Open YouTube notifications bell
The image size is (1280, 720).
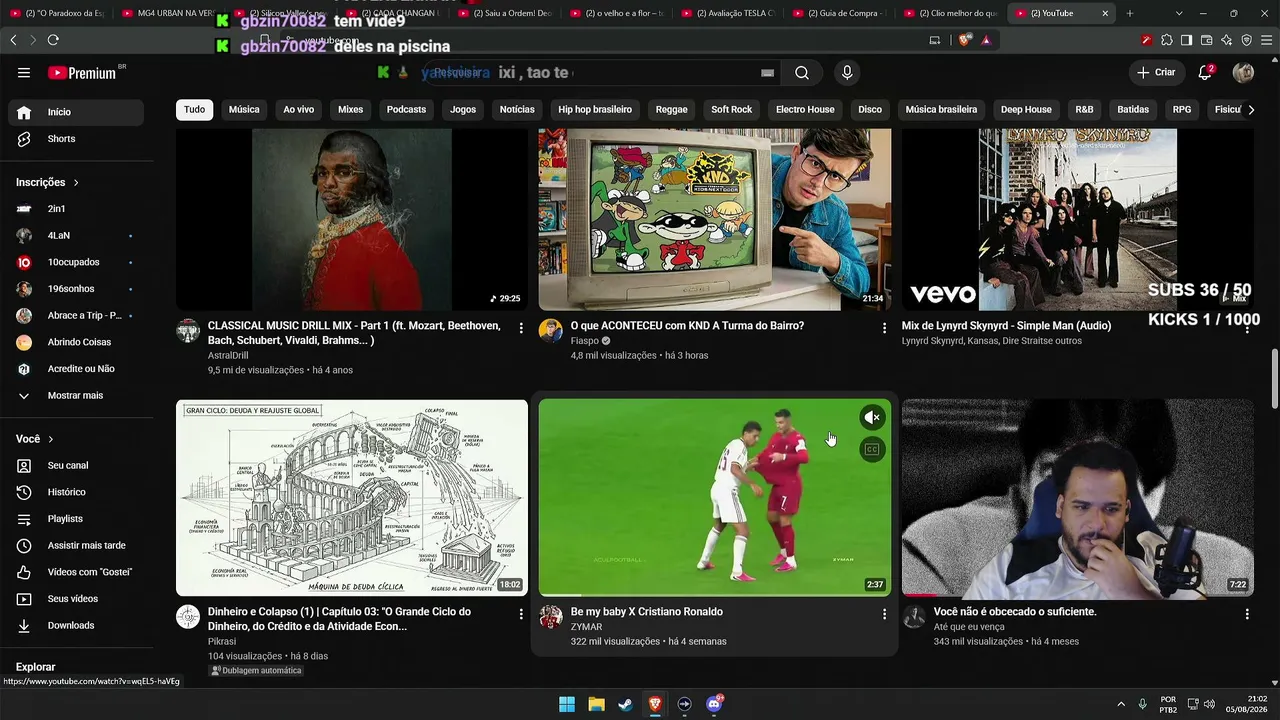tap(1205, 73)
